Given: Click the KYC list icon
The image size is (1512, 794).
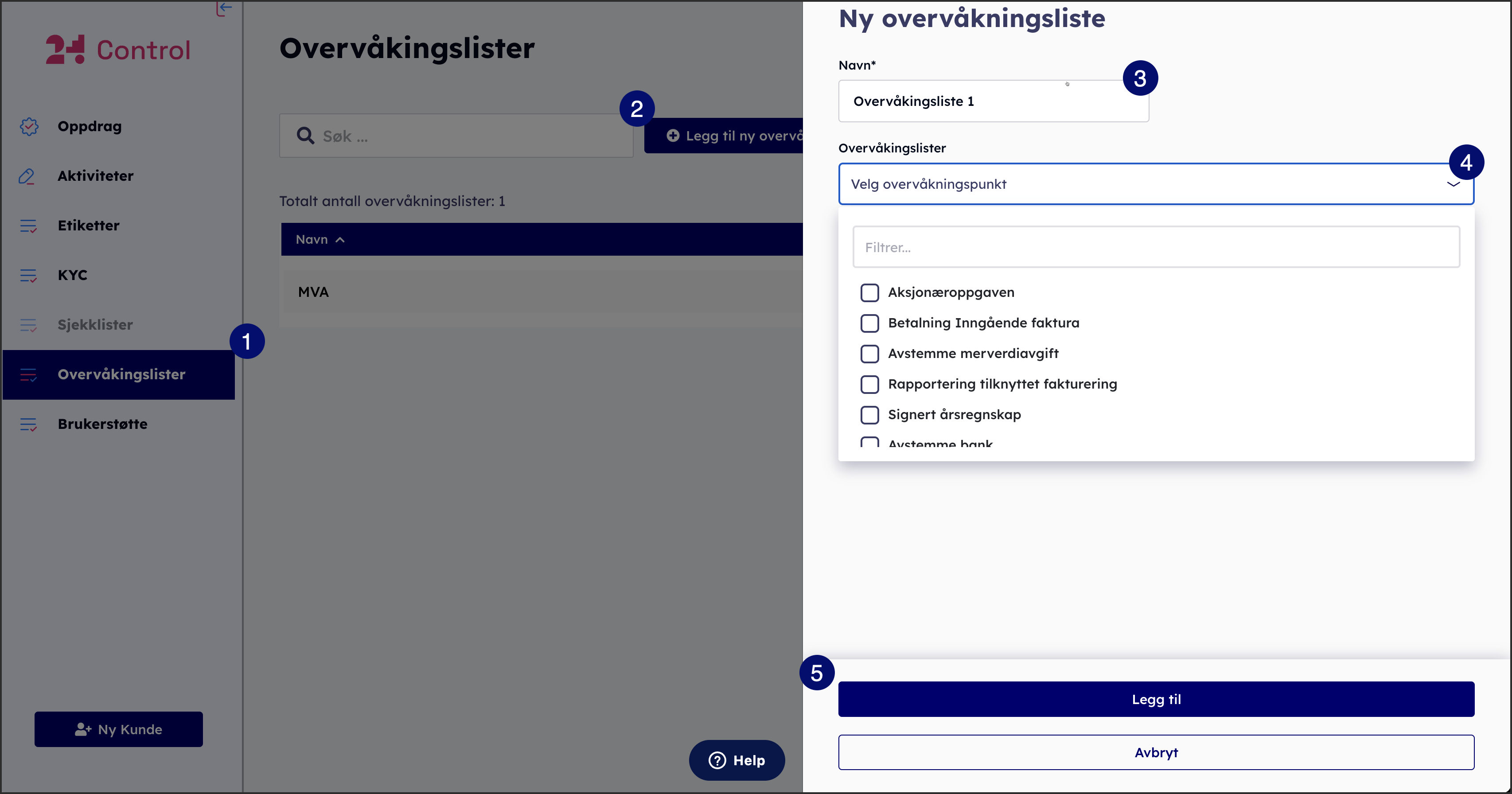Looking at the screenshot, I should coord(28,275).
